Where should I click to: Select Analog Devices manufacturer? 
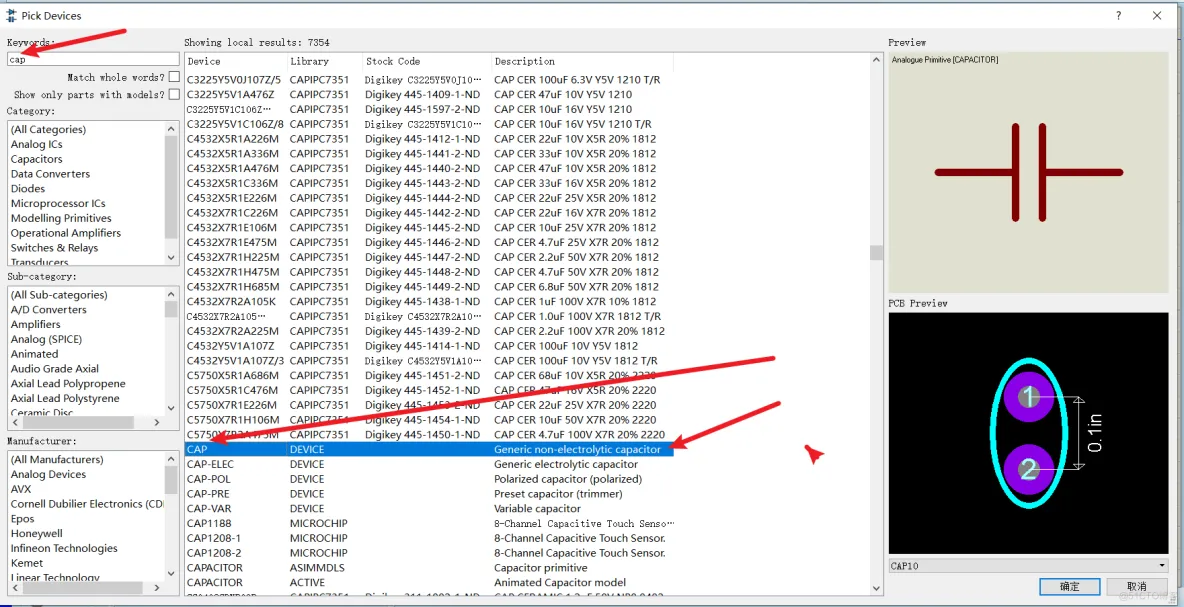(x=48, y=474)
